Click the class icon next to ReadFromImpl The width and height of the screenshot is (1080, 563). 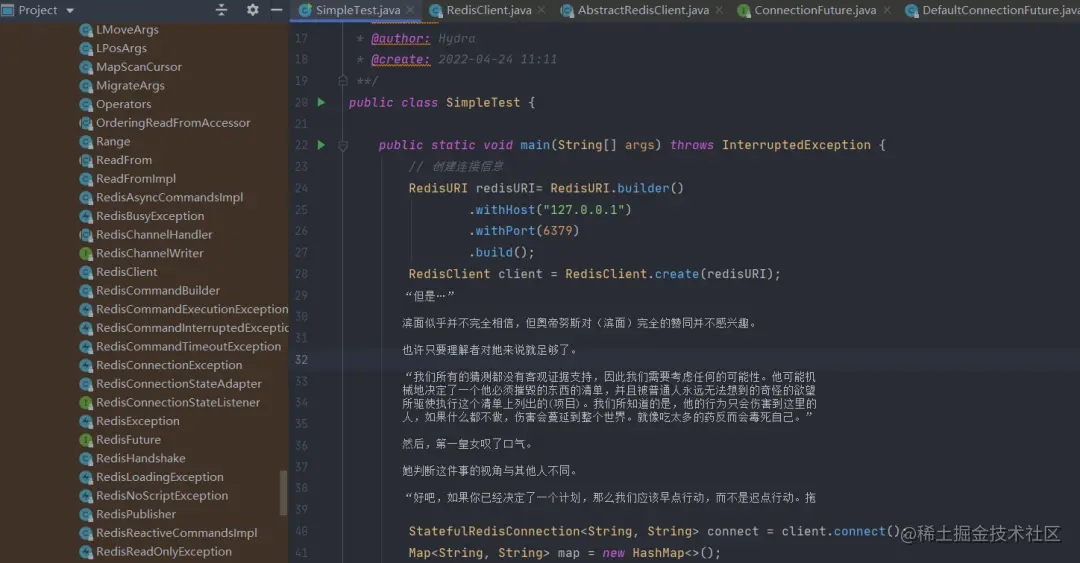point(86,178)
